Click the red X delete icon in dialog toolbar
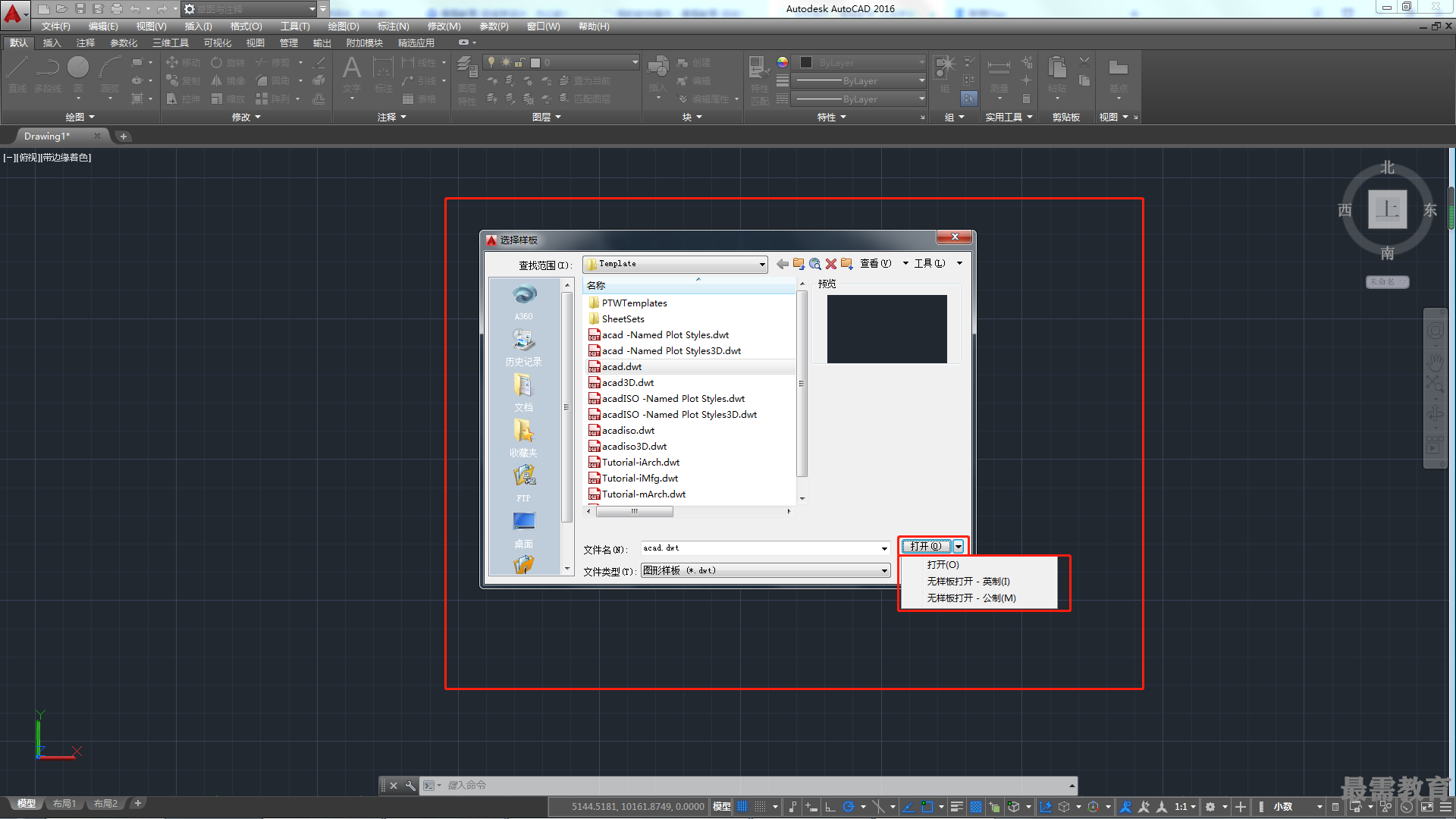Viewport: 1456px width, 819px height. (x=831, y=264)
